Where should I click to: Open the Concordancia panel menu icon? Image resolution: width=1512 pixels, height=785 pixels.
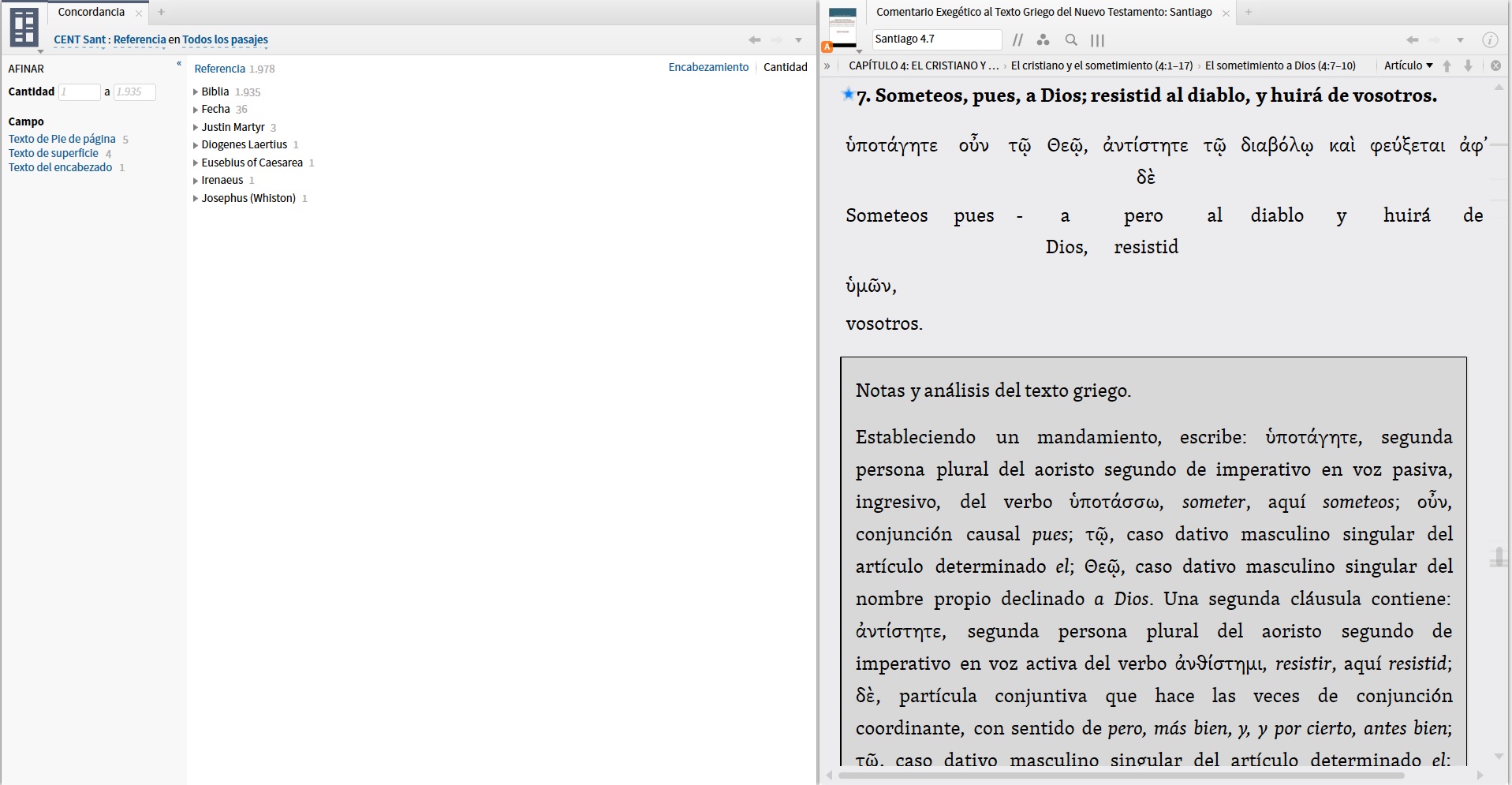click(24, 28)
